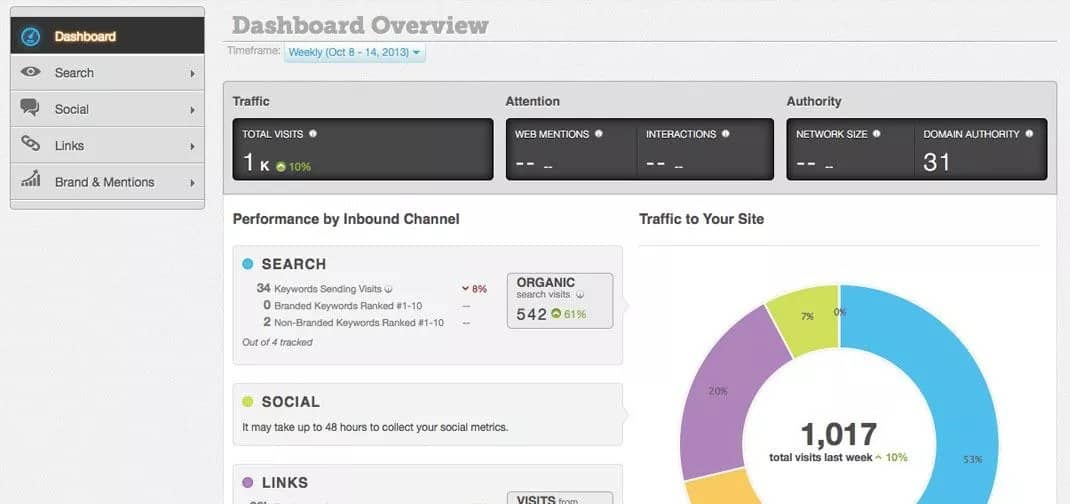Image resolution: width=1070 pixels, height=504 pixels.
Task: Click the Dashboard gauge icon
Action: coord(31,37)
